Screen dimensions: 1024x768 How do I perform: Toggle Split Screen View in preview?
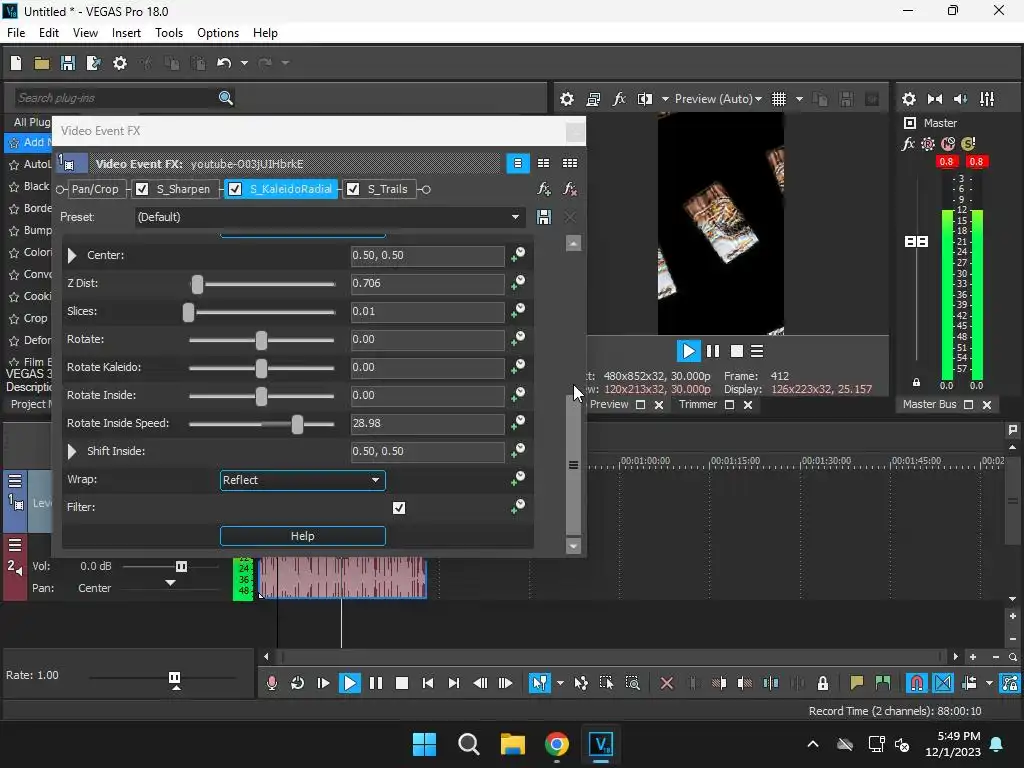coord(645,99)
